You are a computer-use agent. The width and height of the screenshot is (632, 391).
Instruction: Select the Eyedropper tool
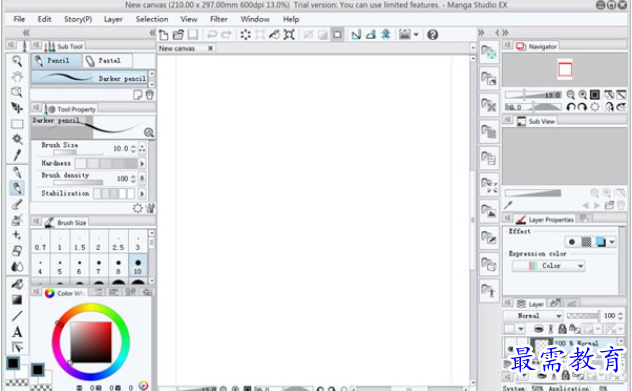pos(17,155)
